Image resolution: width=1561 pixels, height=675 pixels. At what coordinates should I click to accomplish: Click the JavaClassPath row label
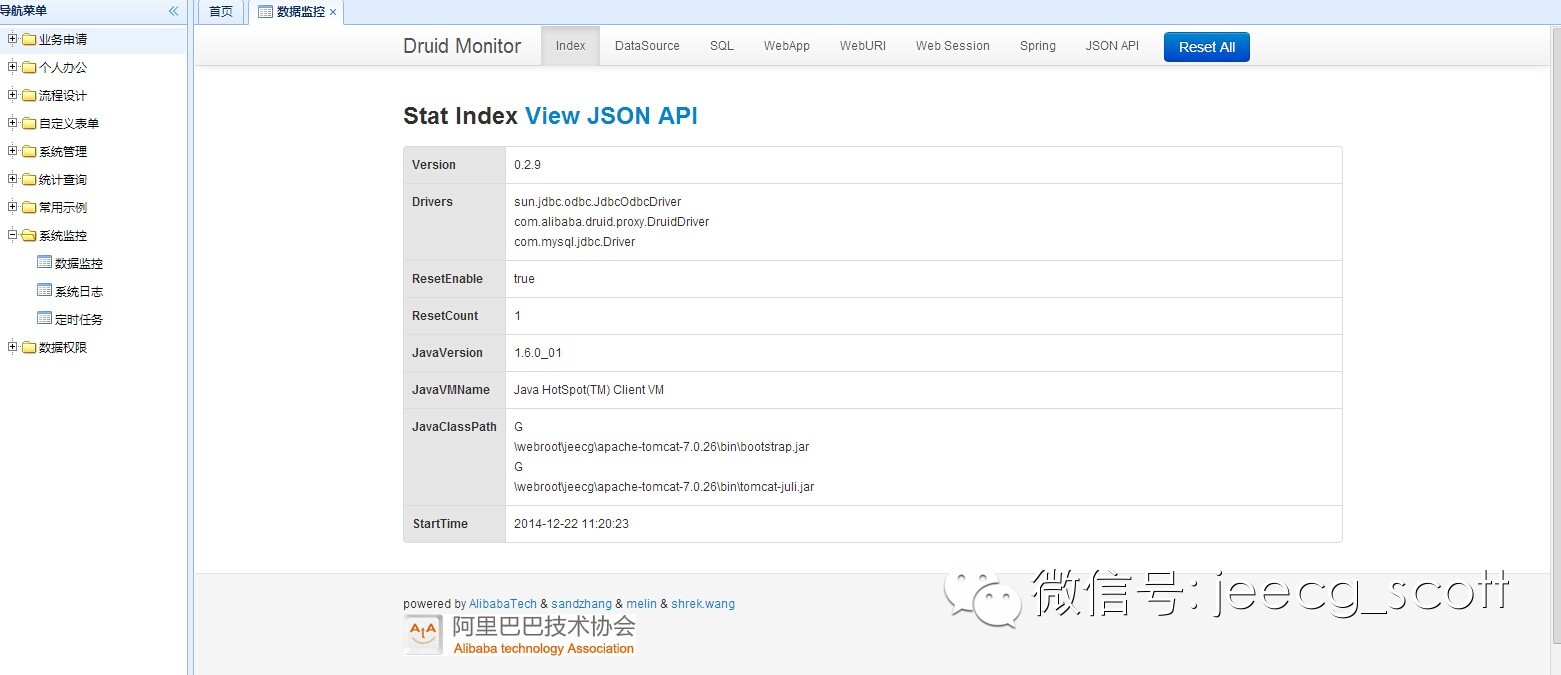pyautogui.click(x=454, y=427)
